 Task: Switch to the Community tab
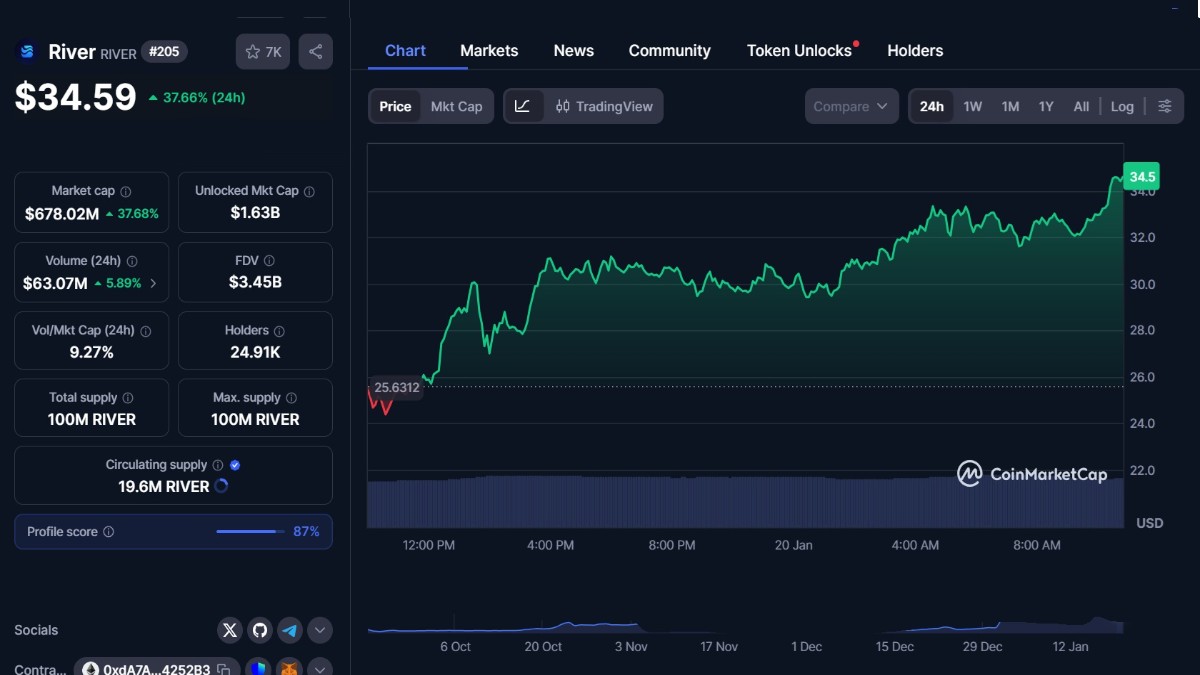[670, 50]
